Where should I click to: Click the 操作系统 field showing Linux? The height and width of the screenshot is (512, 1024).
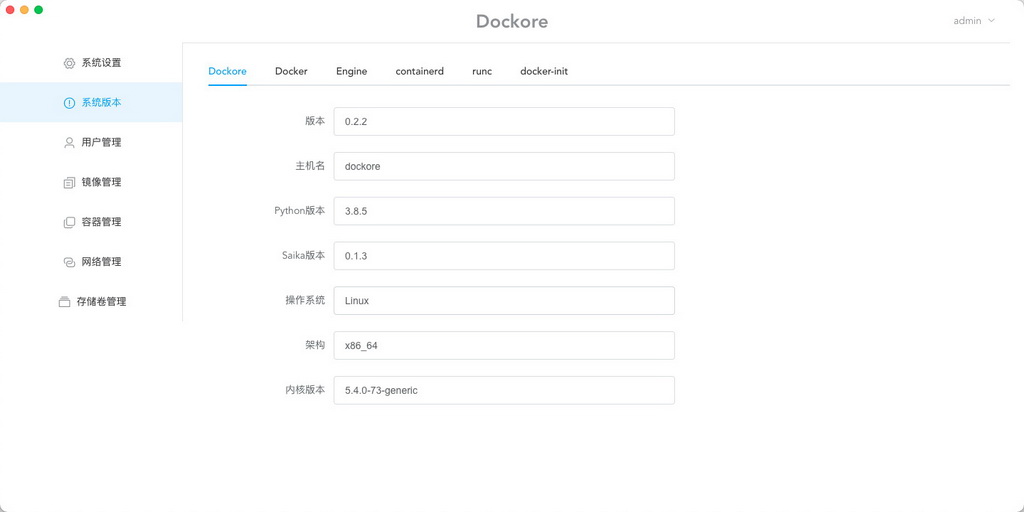(x=504, y=300)
